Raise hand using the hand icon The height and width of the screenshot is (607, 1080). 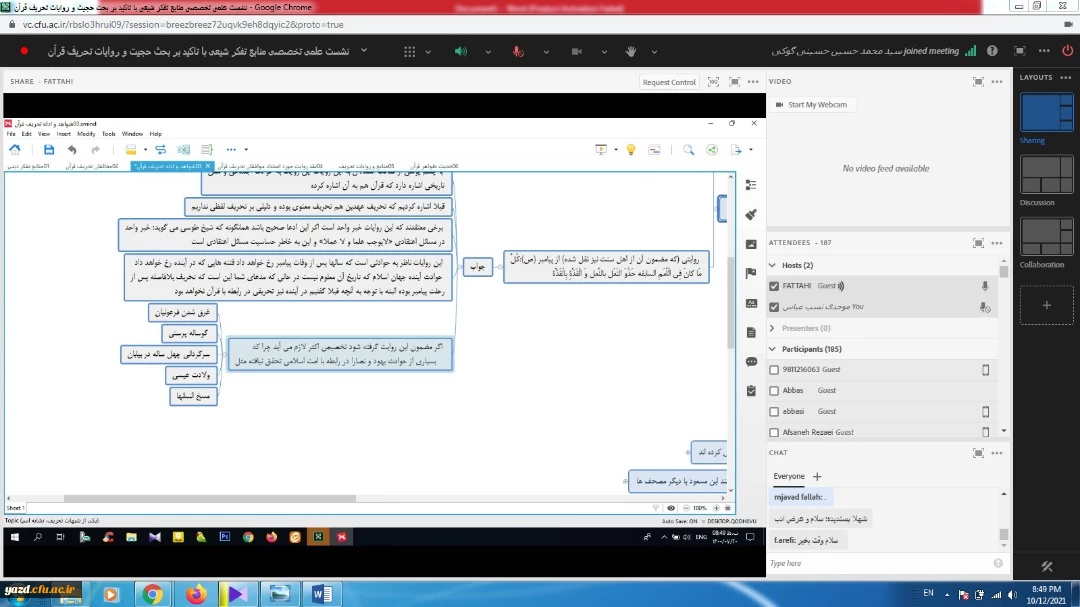631,51
